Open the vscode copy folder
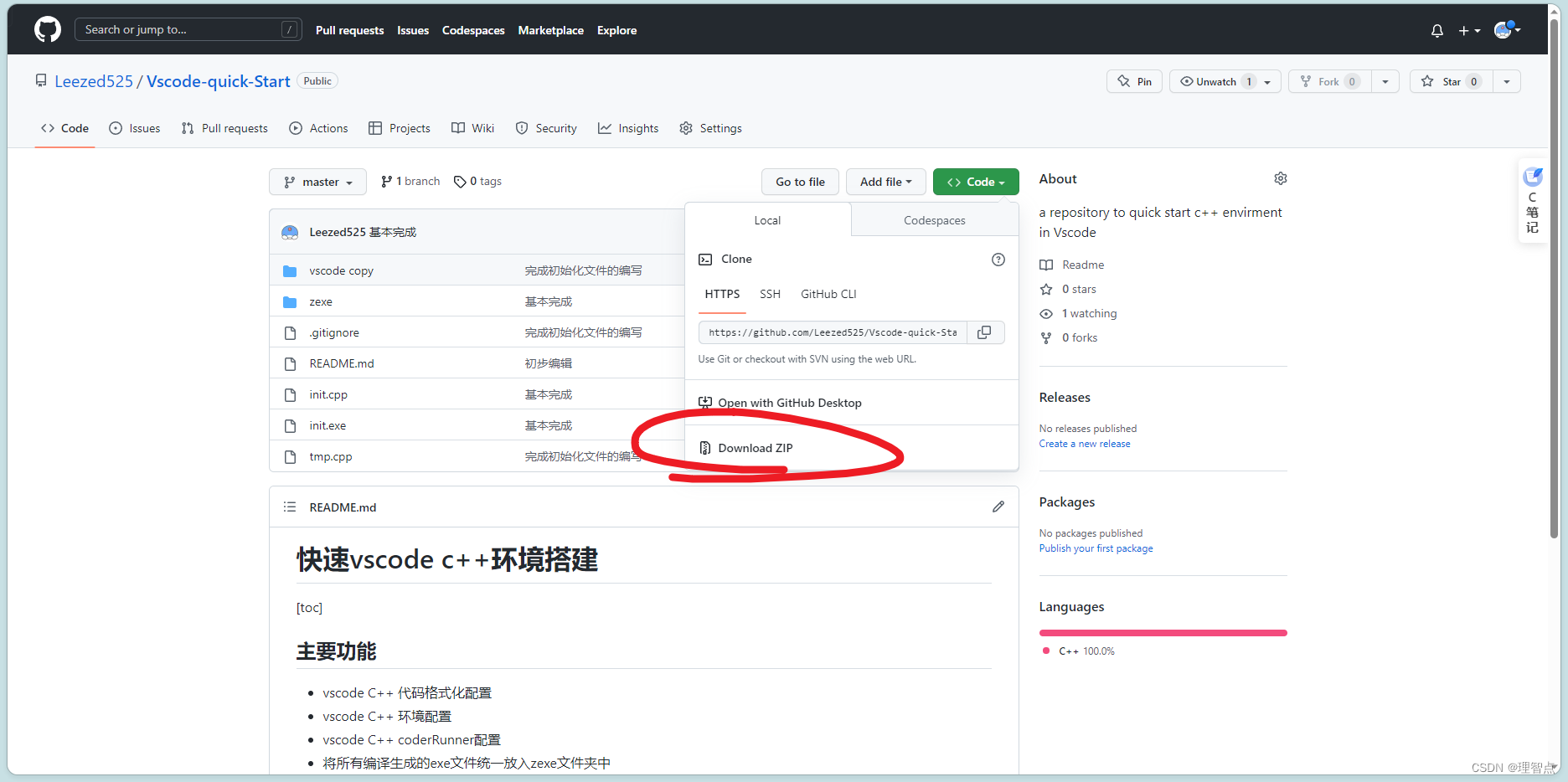The width and height of the screenshot is (1568, 782). pos(341,270)
